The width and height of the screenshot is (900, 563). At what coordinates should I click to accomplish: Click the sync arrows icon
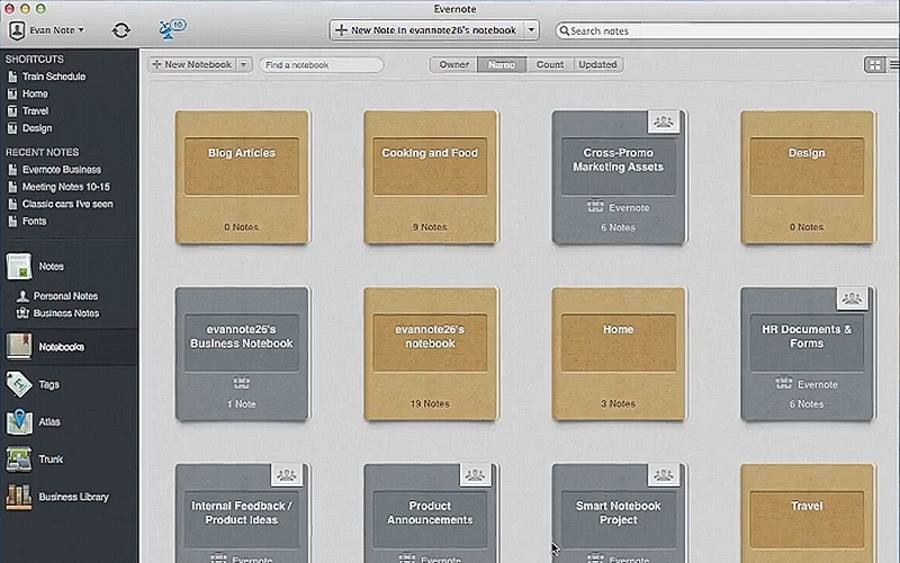click(121, 30)
